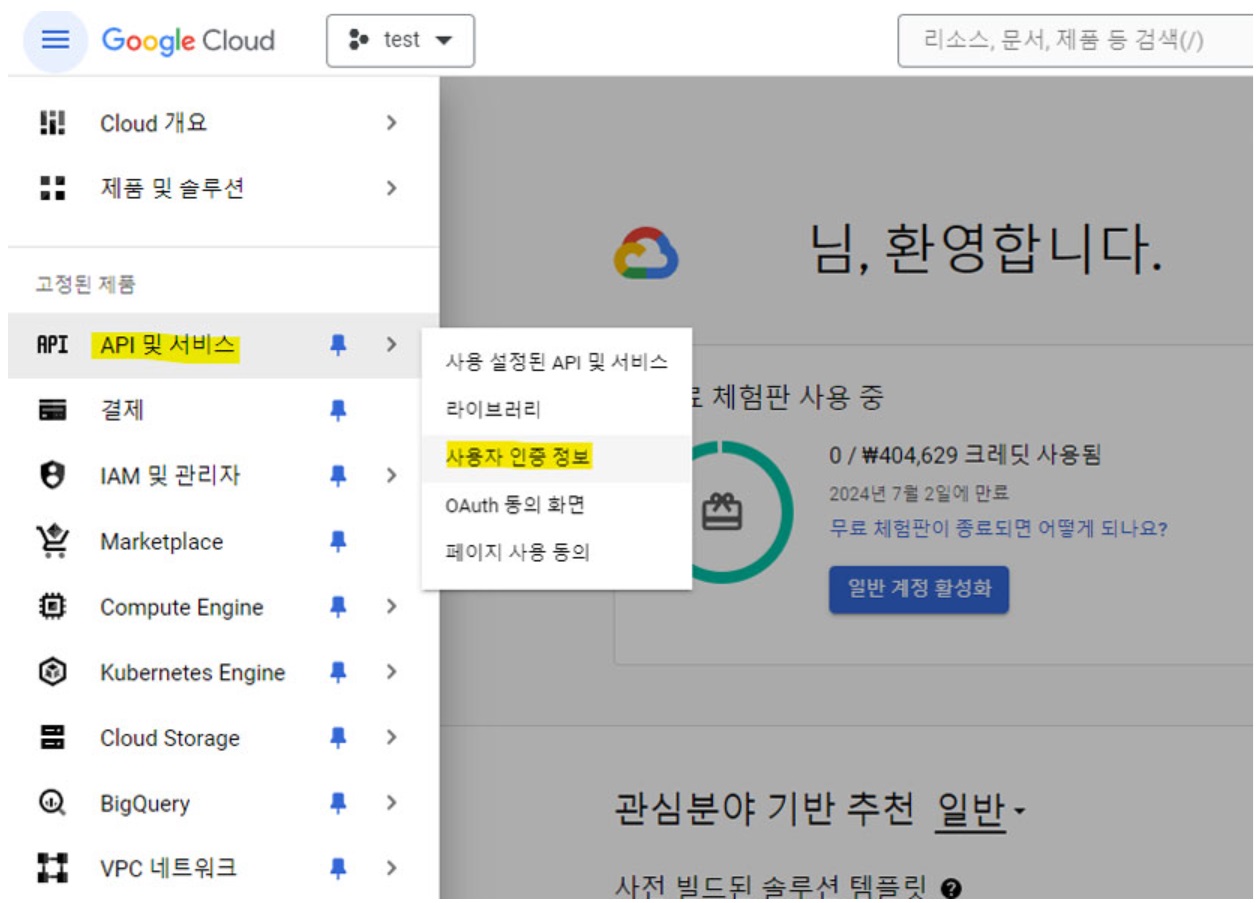The height and width of the screenshot is (903, 1257).
Task: Open the test project selector dropdown
Action: coord(400,40)
